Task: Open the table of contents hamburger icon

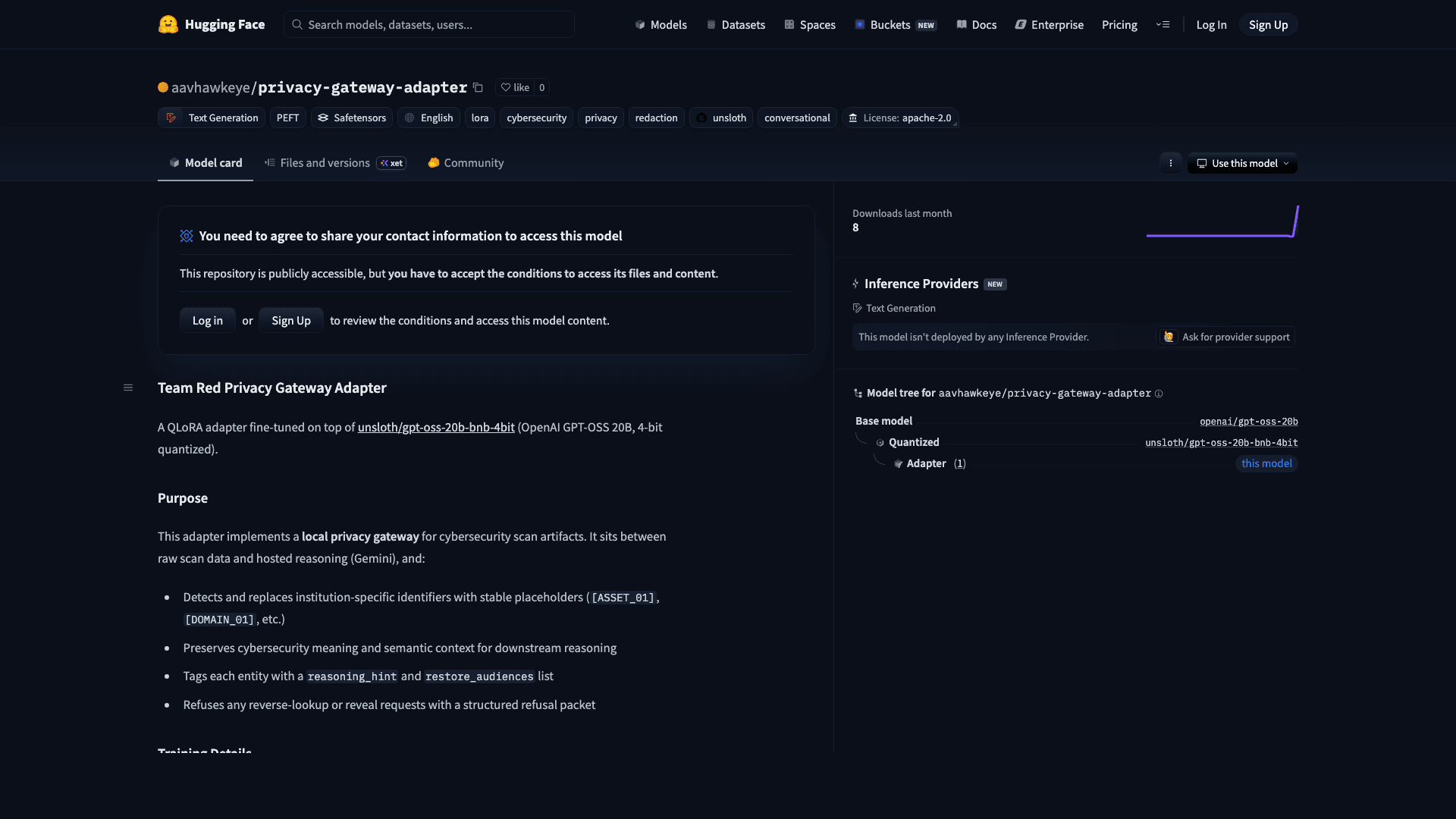Action: [128, 388]
